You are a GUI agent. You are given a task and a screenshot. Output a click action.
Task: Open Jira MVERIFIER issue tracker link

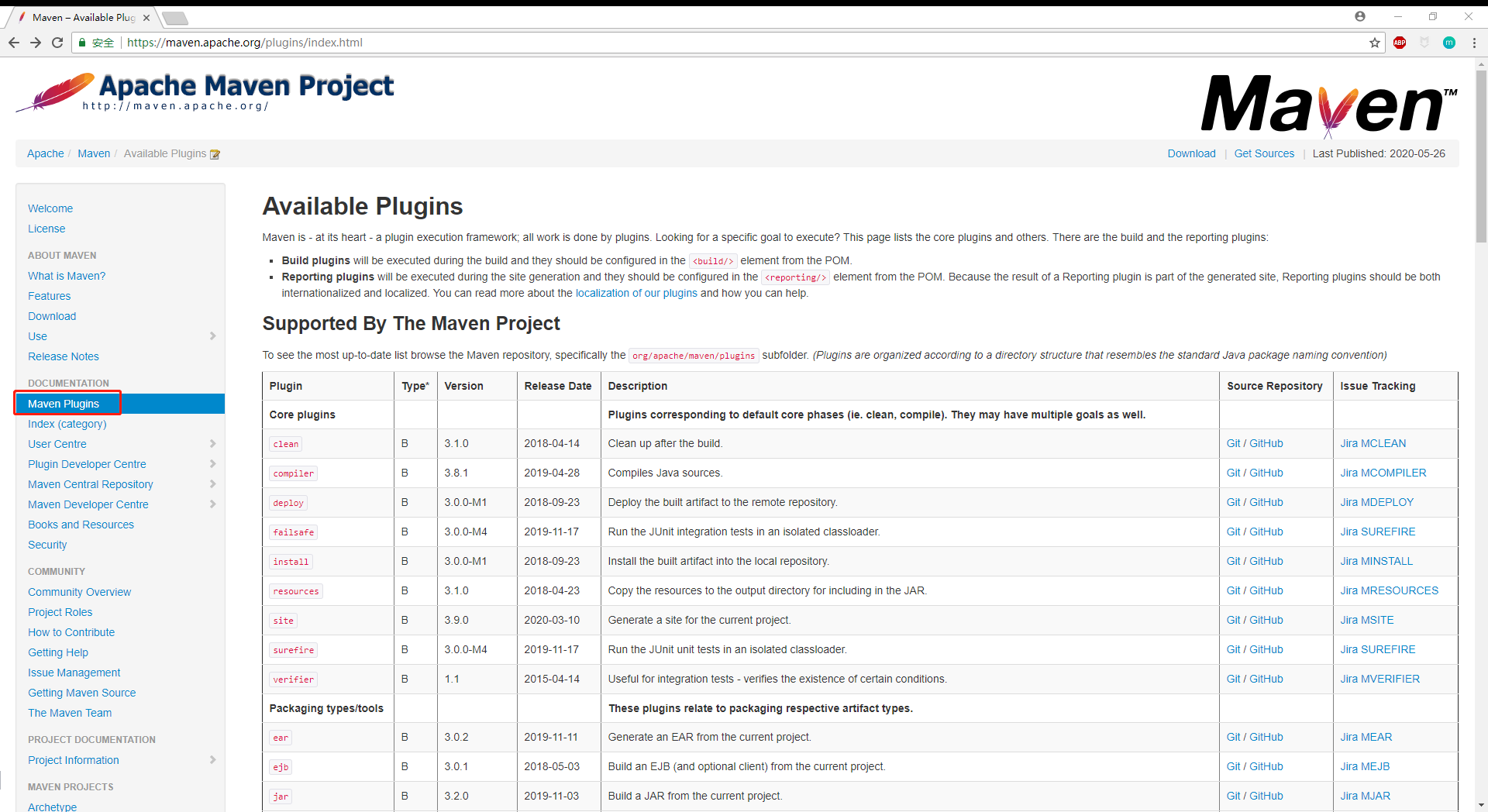[1380, 679]
